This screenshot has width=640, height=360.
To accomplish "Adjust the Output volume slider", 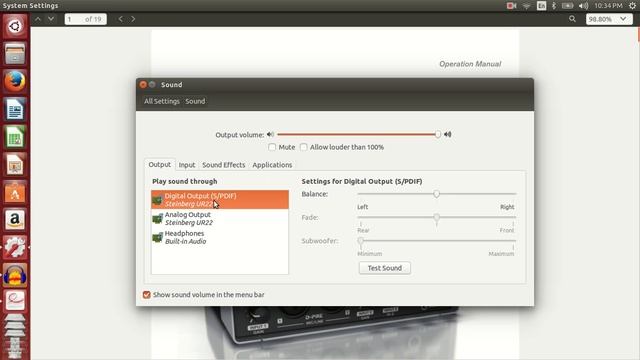I will click(x=358, y=134).
